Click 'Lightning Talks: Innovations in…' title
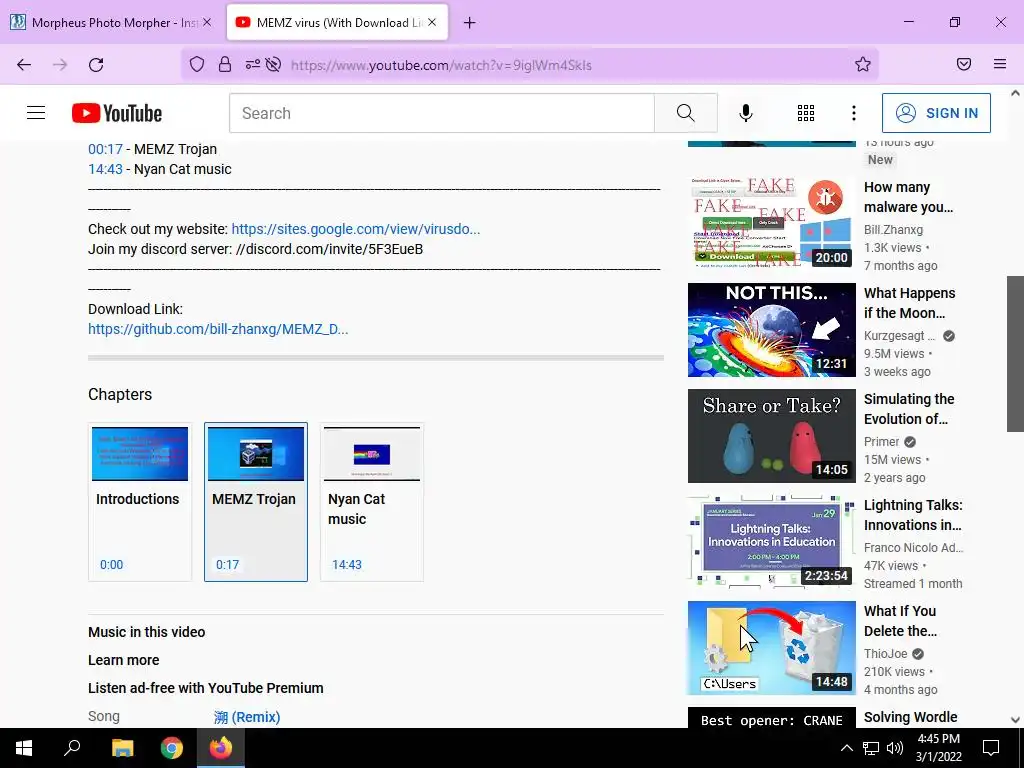Screen dimensions: 1024x768 pyautogui.click(x=913, y=515)
